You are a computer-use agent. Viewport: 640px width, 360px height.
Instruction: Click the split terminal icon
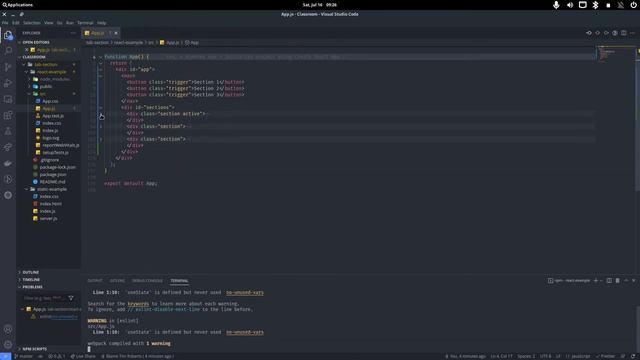point(609,281)
